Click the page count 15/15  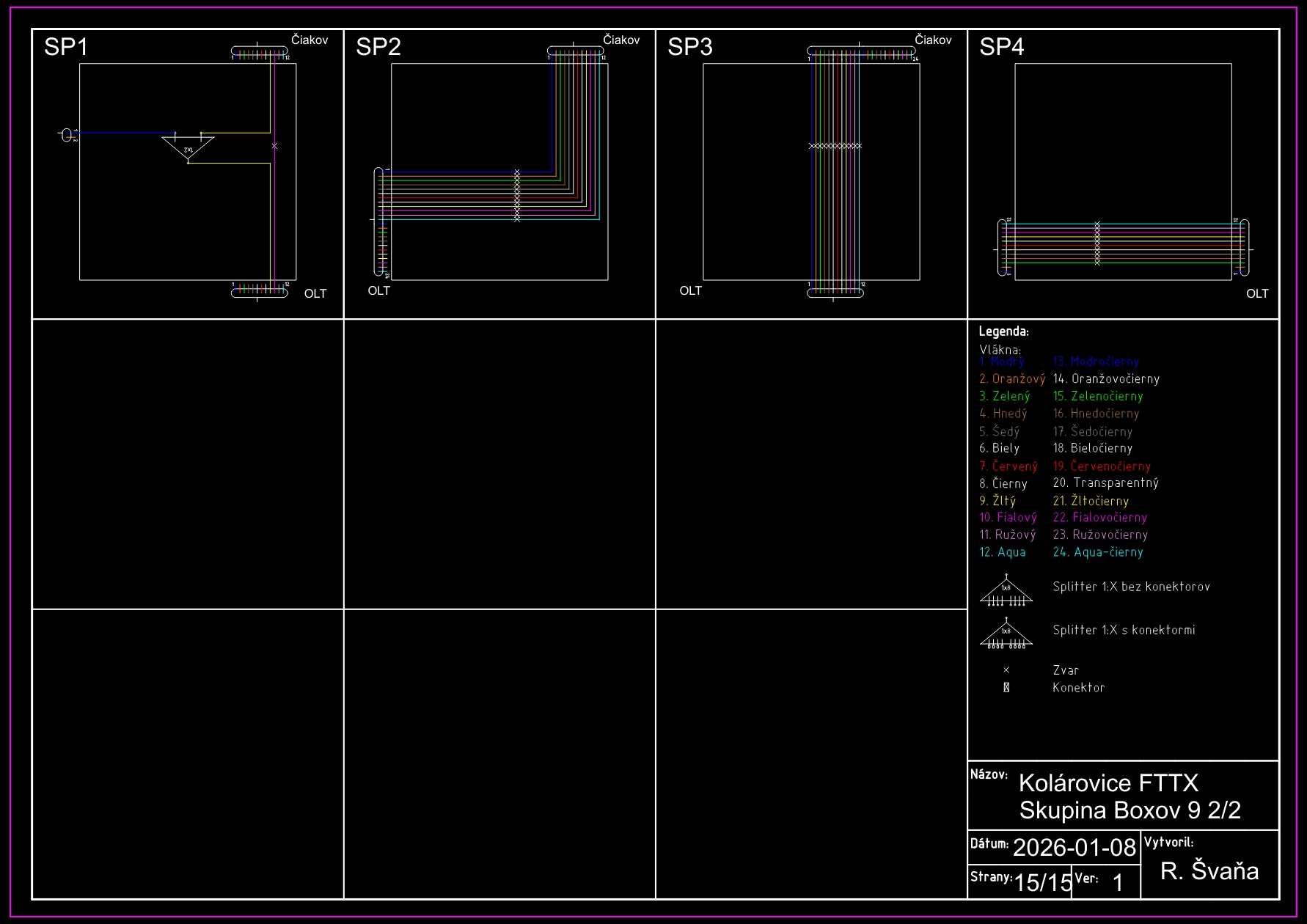coord(1042,882)
